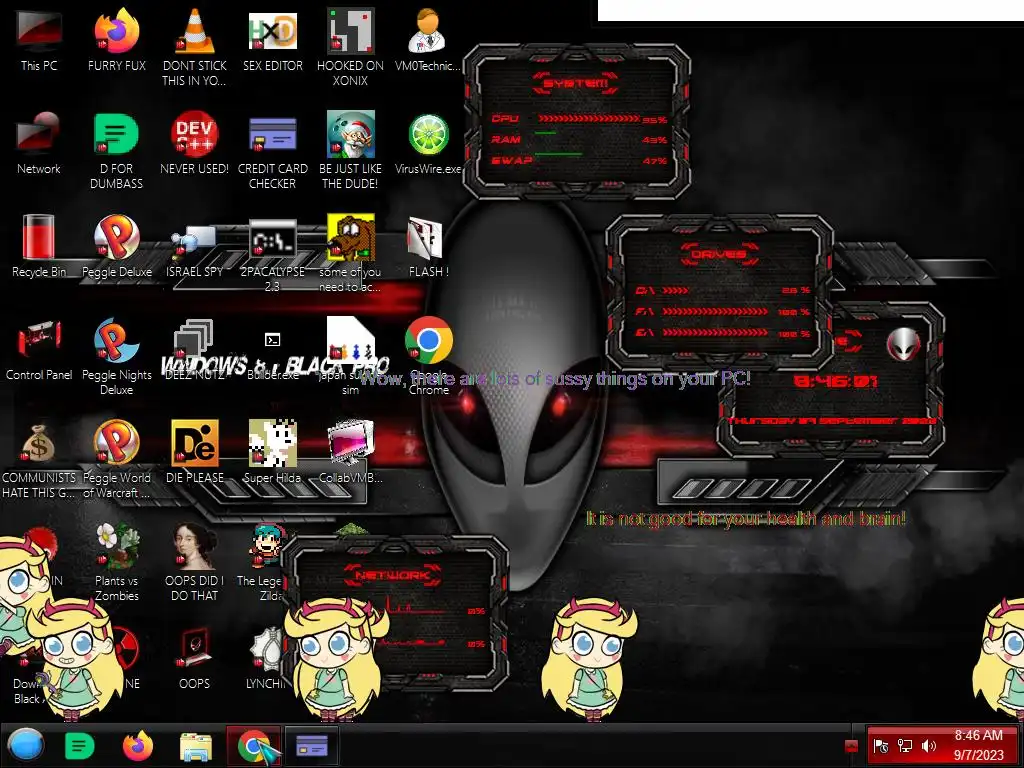Click the Network gadget title

point(393,575)
